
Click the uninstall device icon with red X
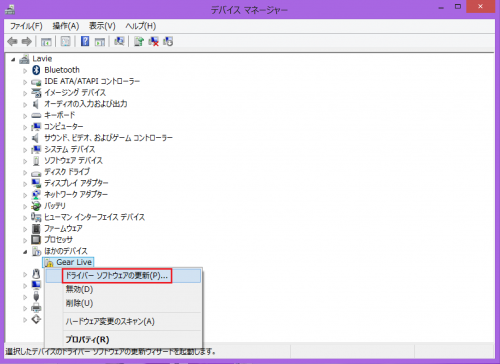point(153,41)
